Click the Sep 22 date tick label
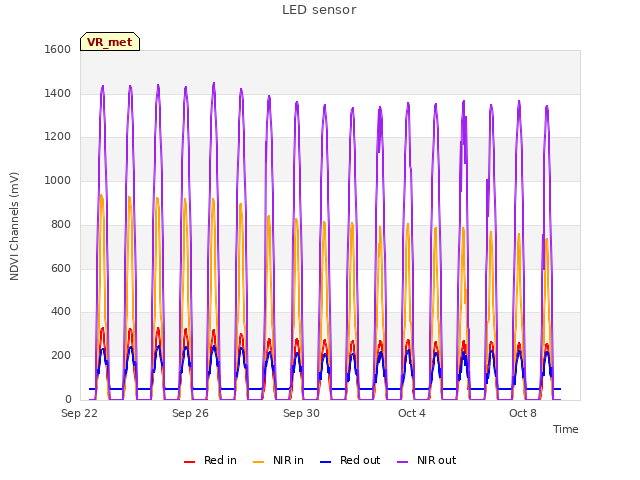640x480 pixels. point(80,413)
